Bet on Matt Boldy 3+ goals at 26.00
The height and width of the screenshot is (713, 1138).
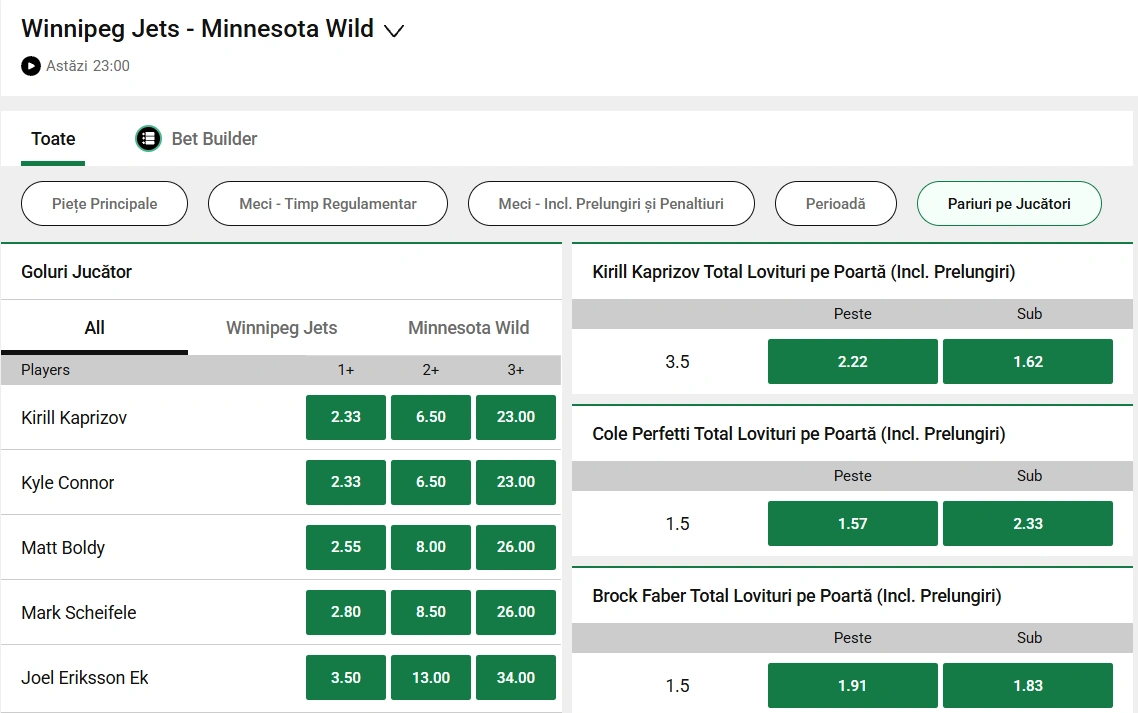(x=515, y=547)
